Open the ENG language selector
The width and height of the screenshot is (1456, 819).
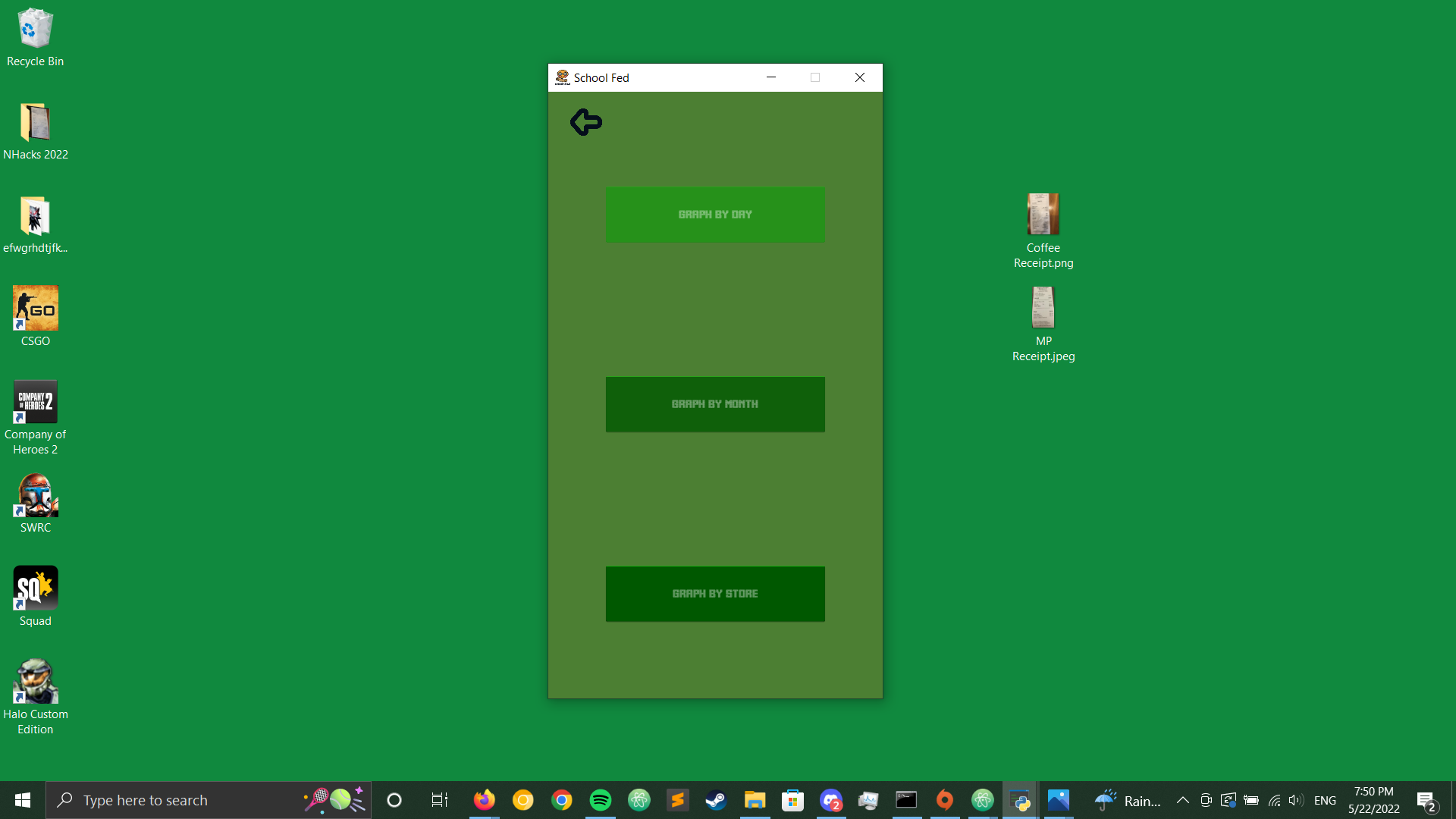click(1325, 800)
